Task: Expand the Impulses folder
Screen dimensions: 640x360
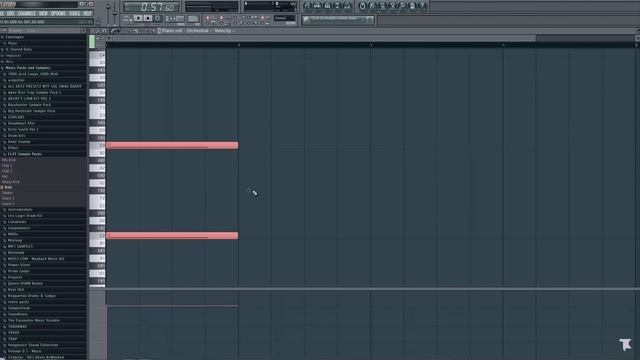Action: 13,56
